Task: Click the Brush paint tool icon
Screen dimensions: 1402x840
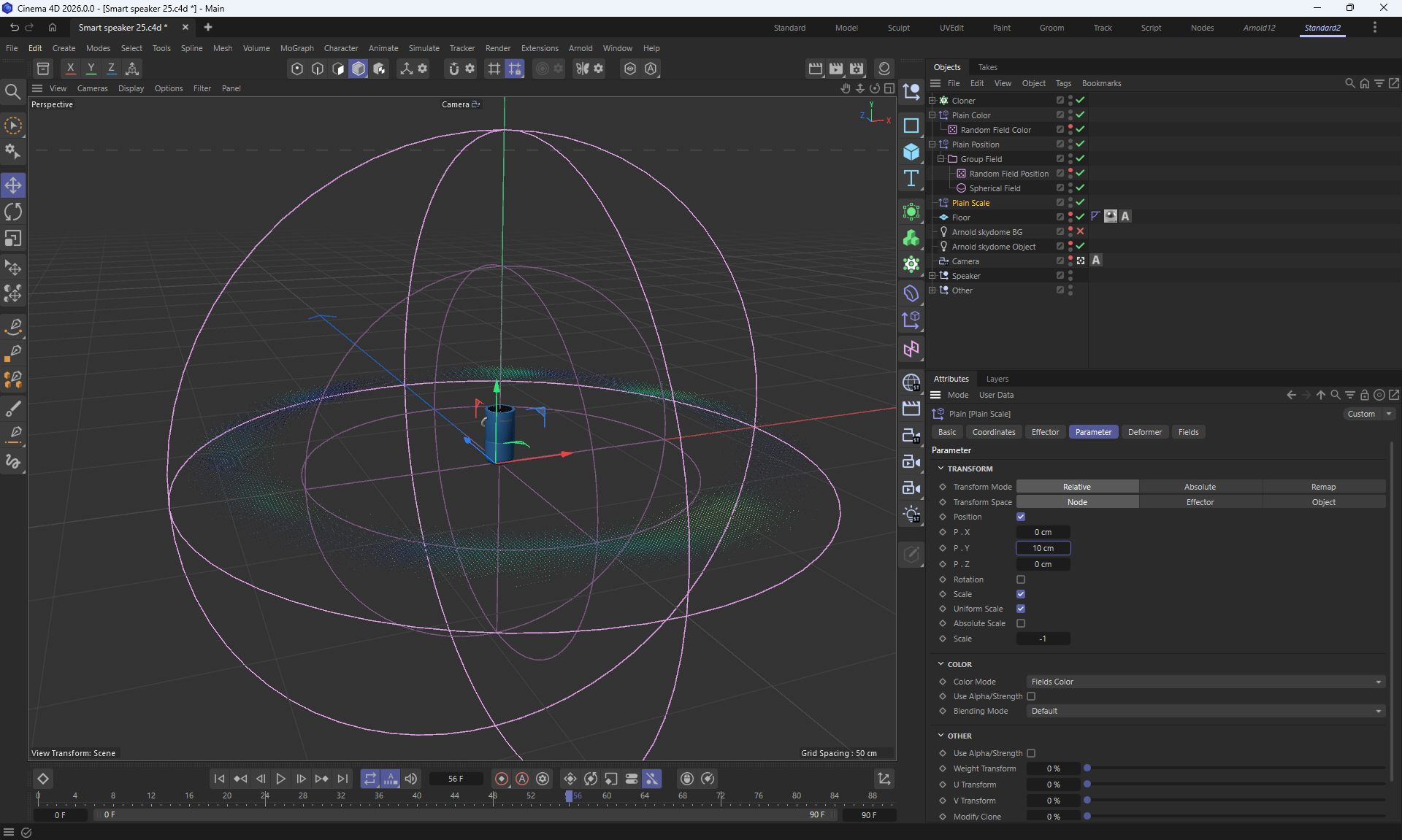Action: pyautogui.click(x=13, y=408)
